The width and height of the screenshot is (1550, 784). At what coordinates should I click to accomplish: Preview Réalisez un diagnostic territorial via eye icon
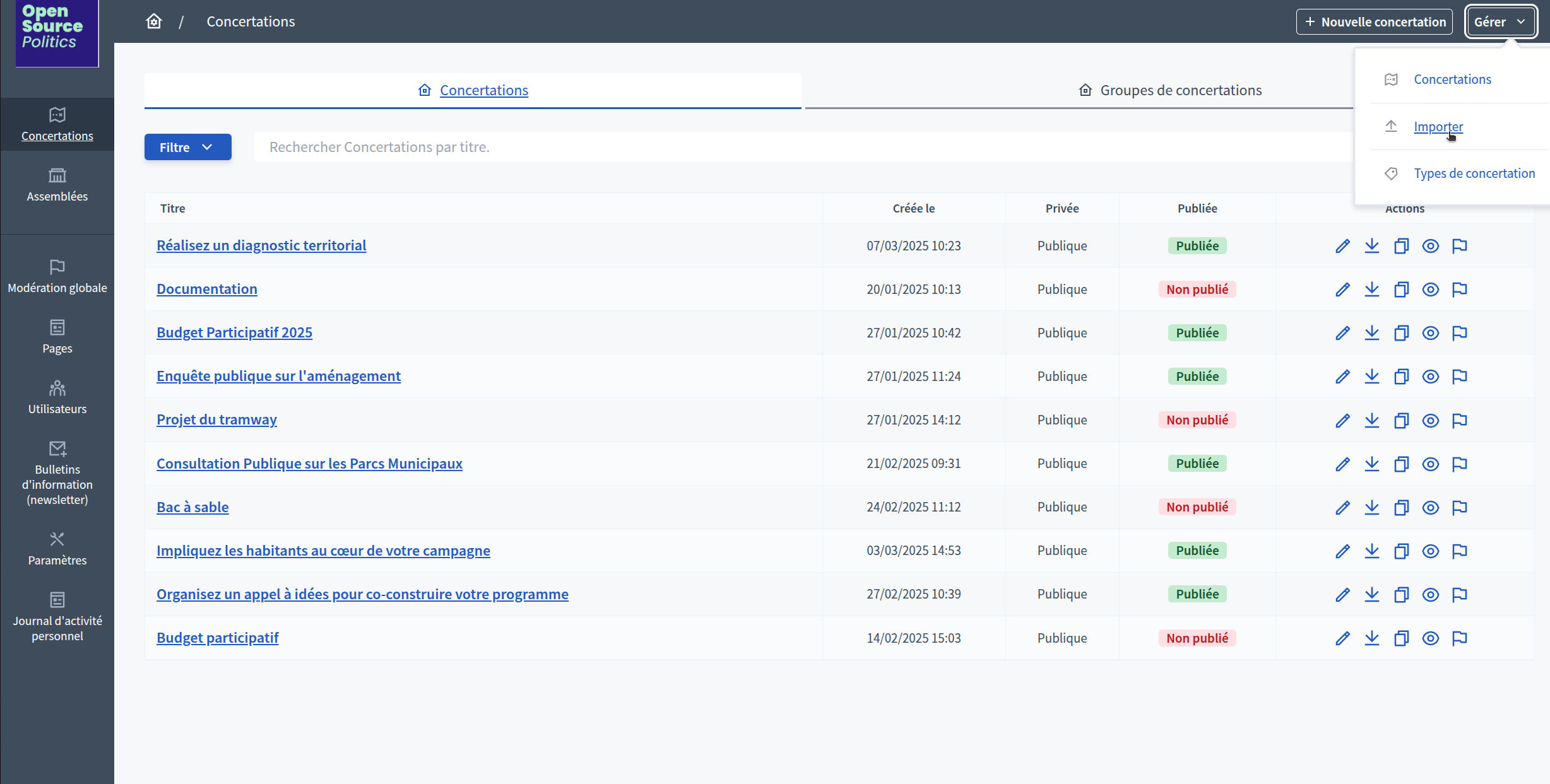tap(1430, 246)
